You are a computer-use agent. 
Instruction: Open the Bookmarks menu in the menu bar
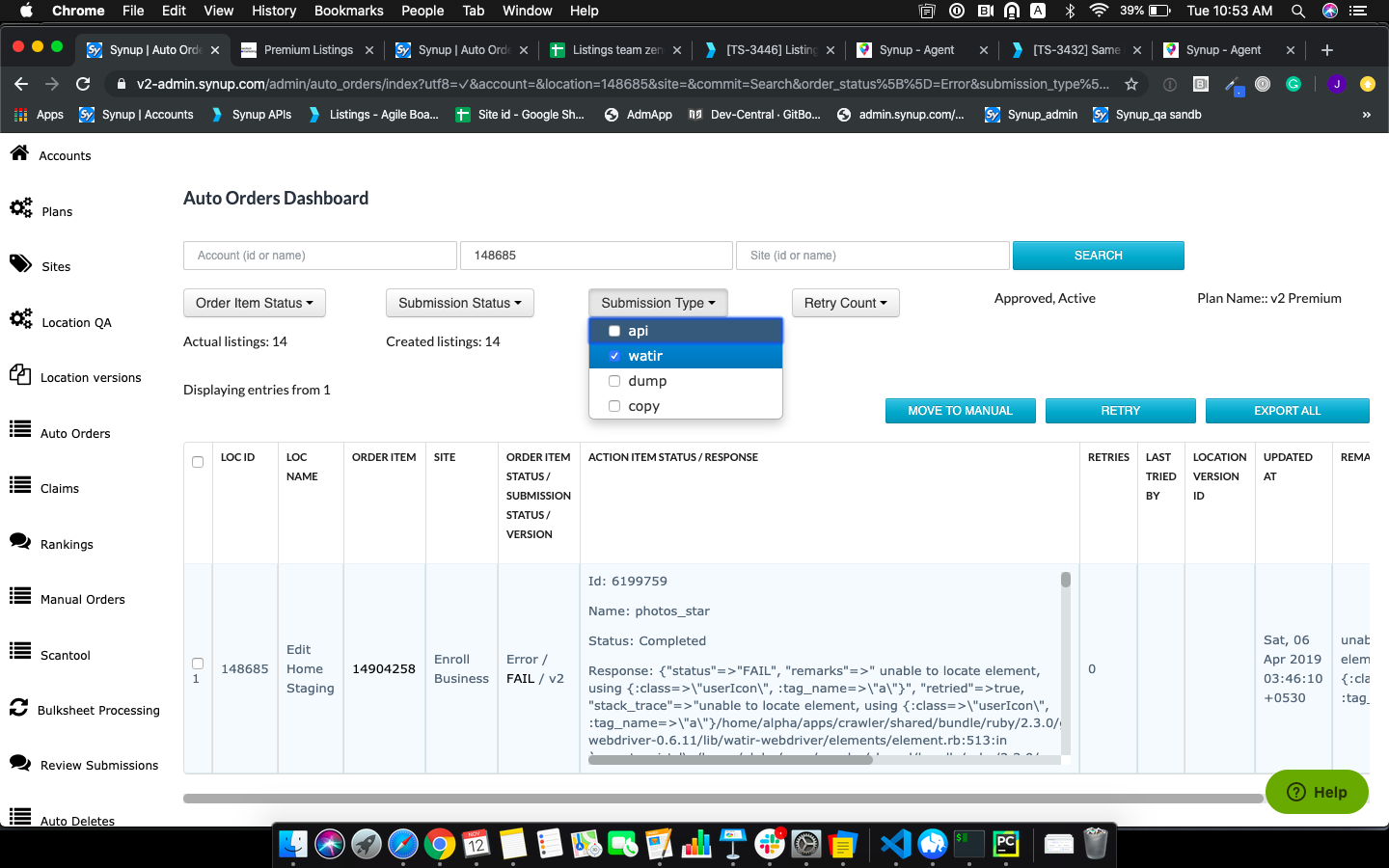click(348, 11)
